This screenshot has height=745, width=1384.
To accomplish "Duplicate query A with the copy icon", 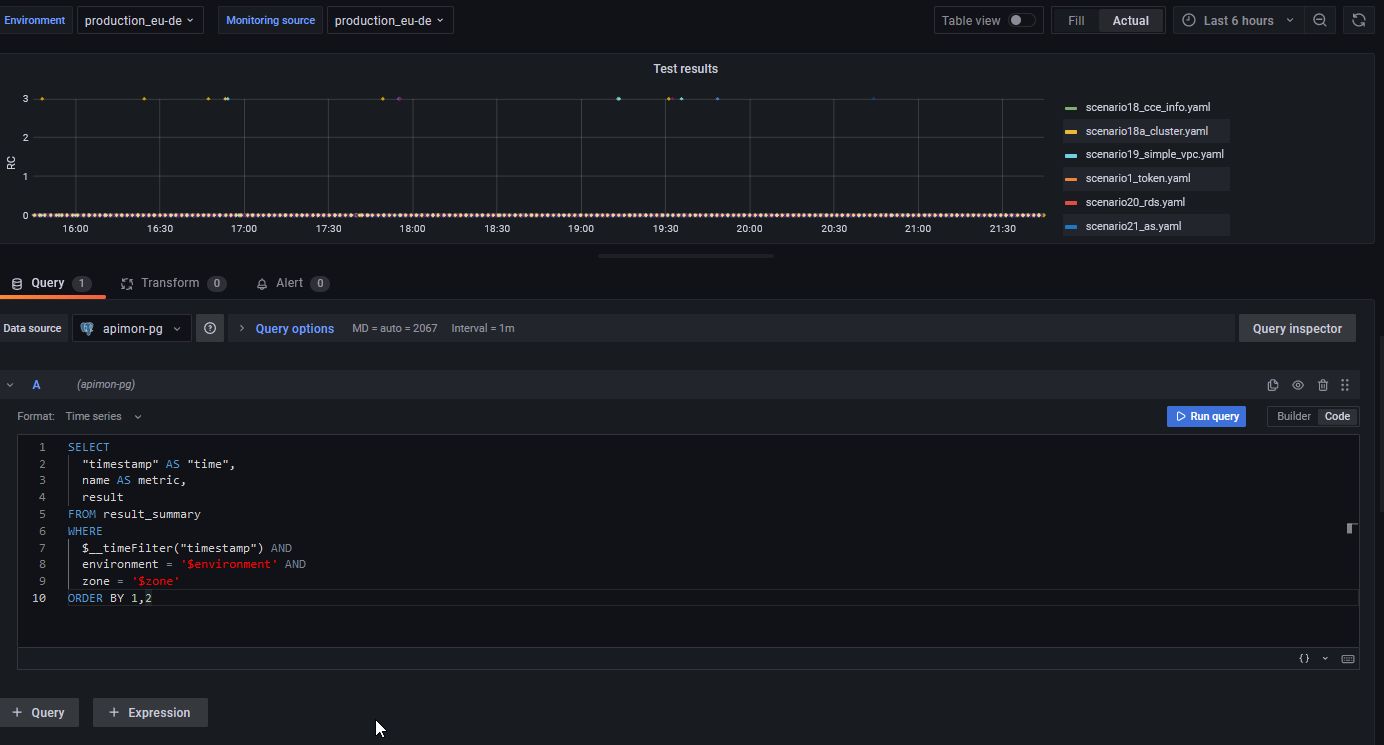I will 1273,385.
